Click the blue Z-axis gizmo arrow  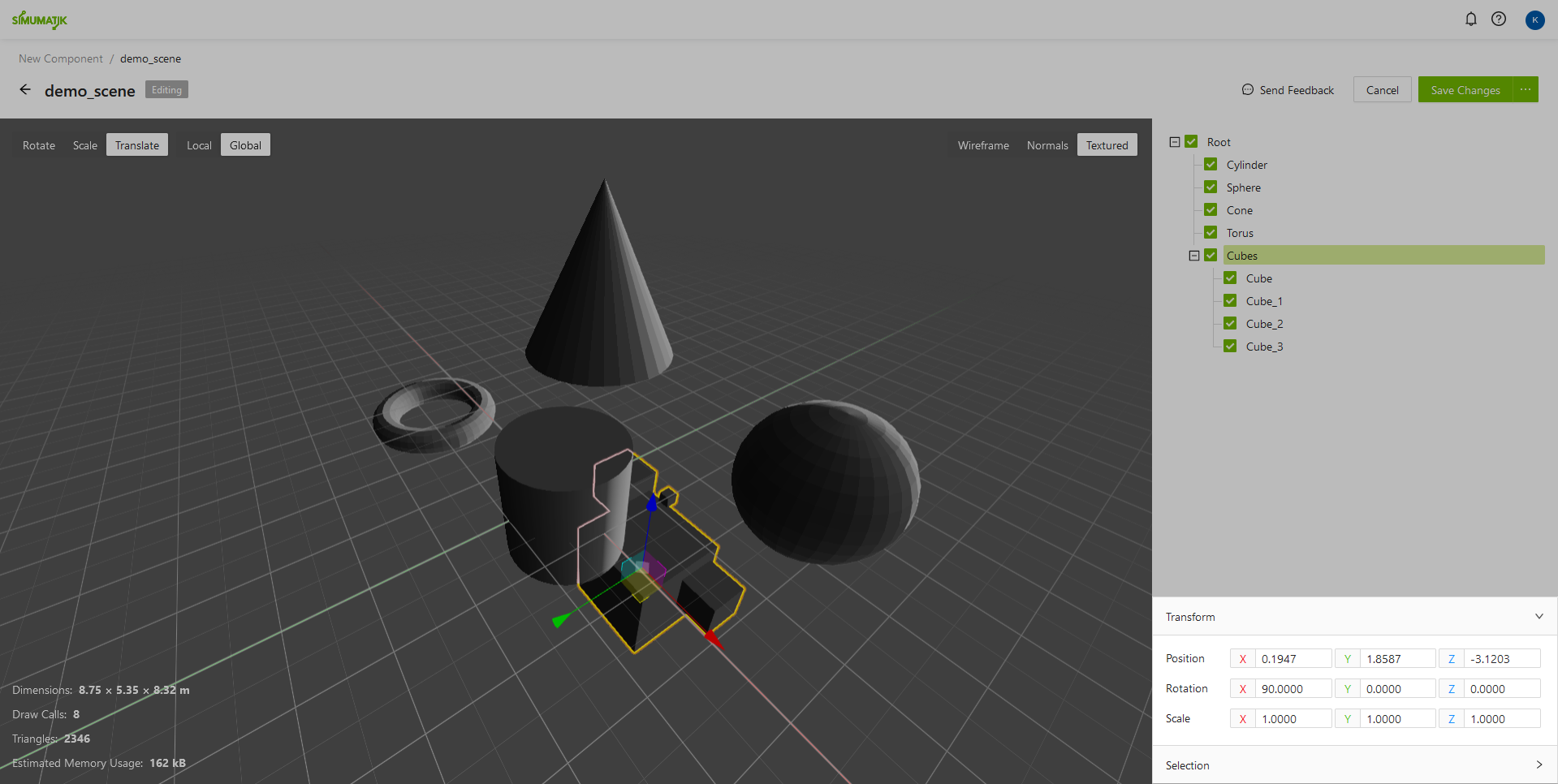651,503
